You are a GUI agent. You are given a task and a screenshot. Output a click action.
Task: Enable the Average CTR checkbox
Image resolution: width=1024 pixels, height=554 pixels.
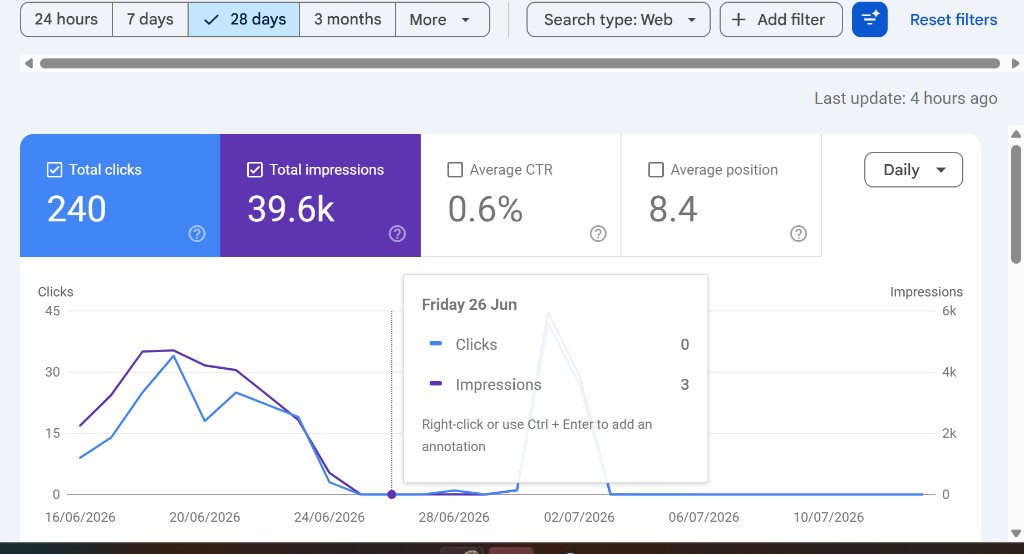pos(455,170)
